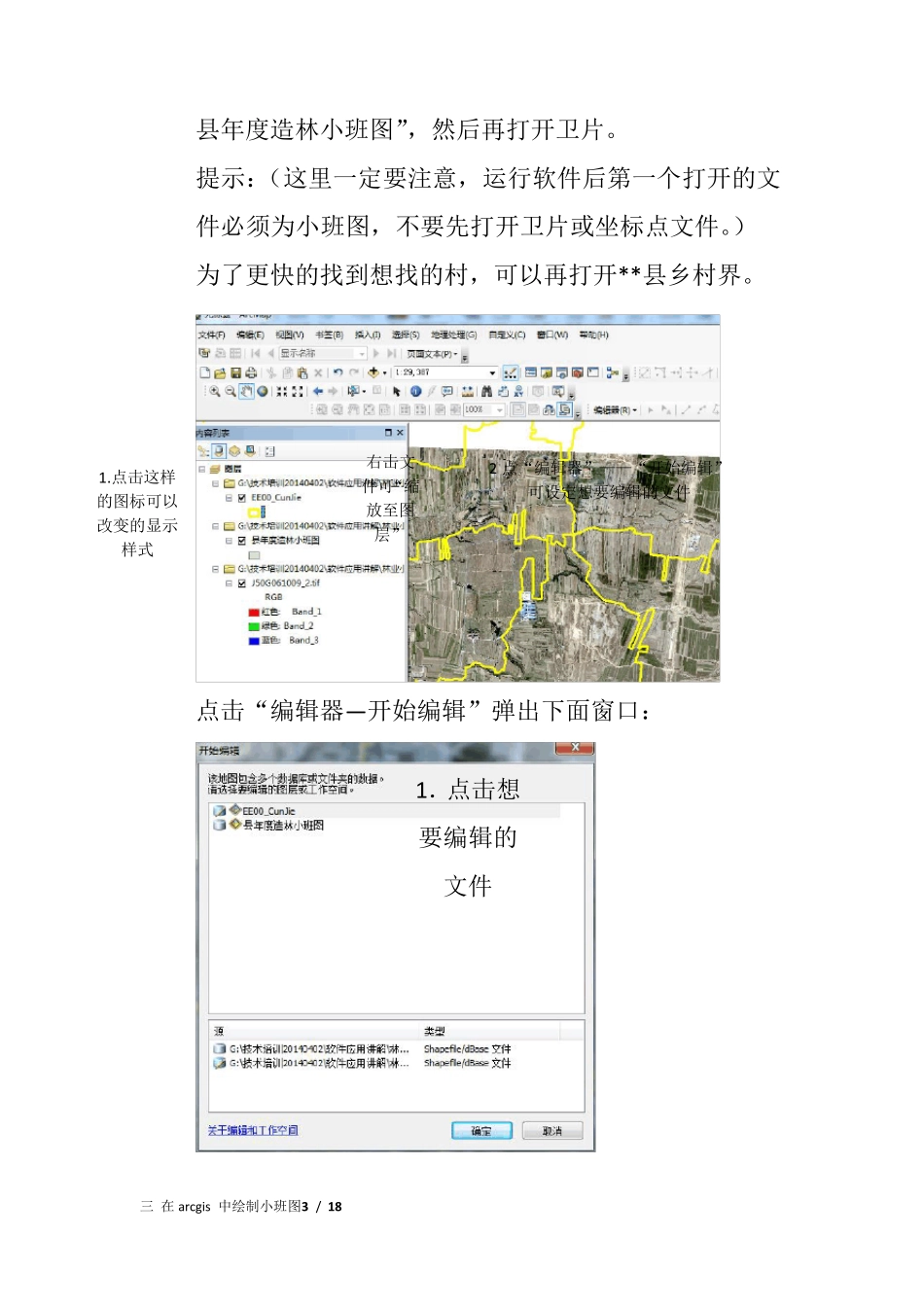The image size is (924, 1307).
Task: Click the New map document icon
Action: (205, 373)
